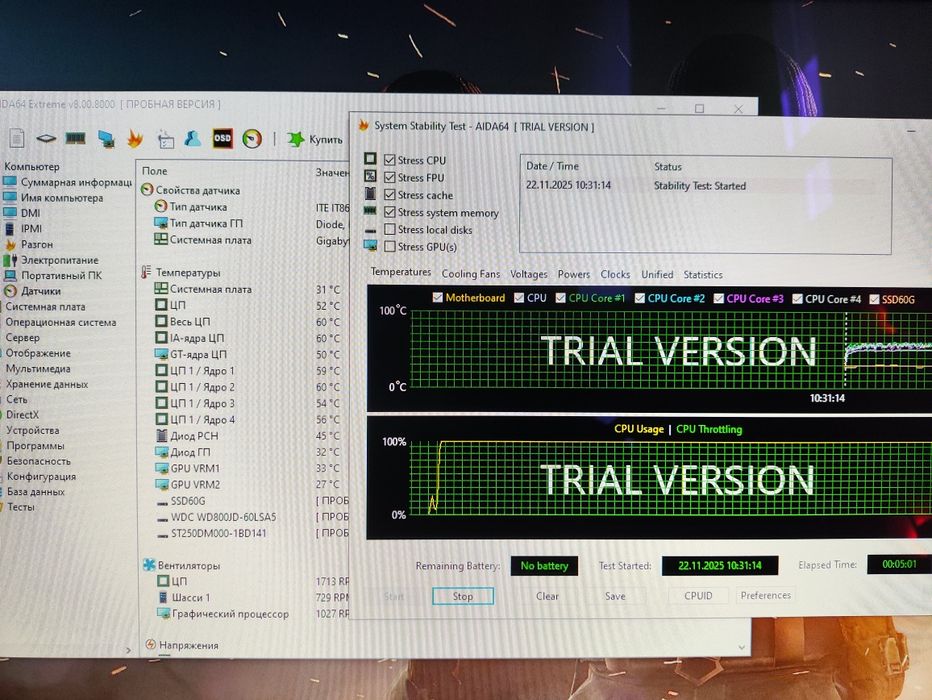This screenshot has height=700, width=932.
Task: Open the Statistics tab
Action: (703, 275)
